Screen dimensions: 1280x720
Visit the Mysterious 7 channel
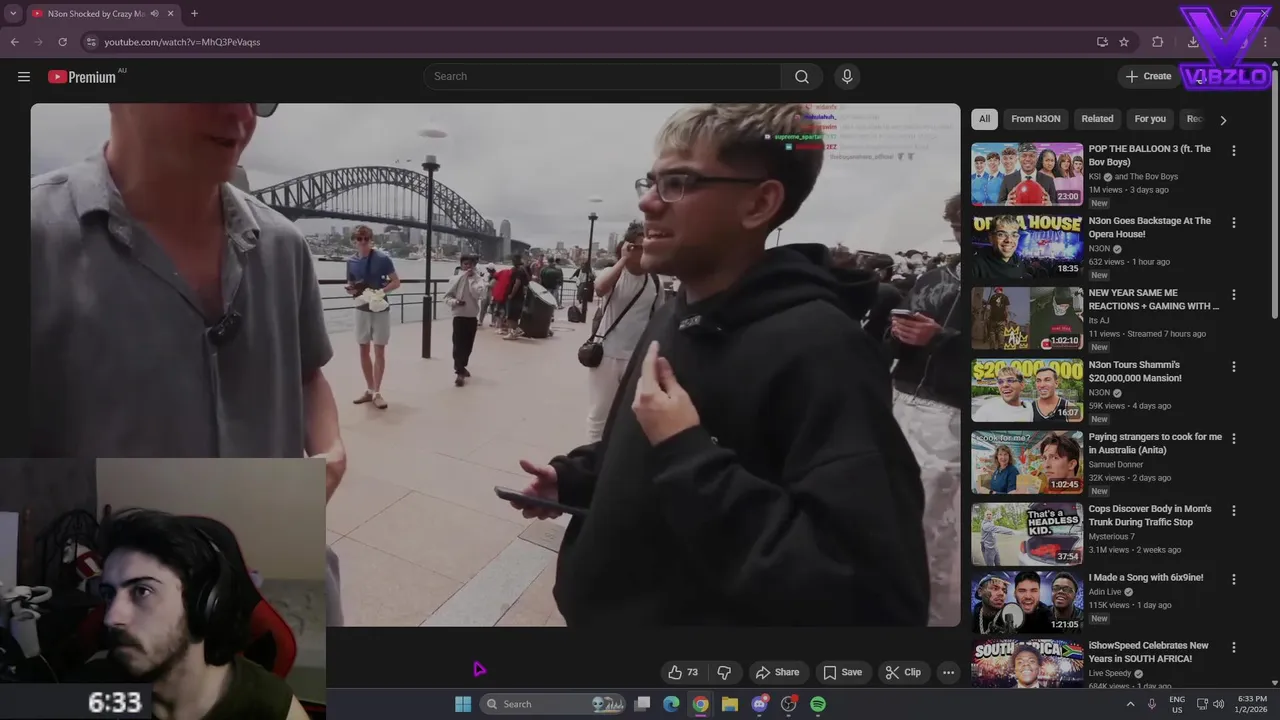[x=1111, y=537]
